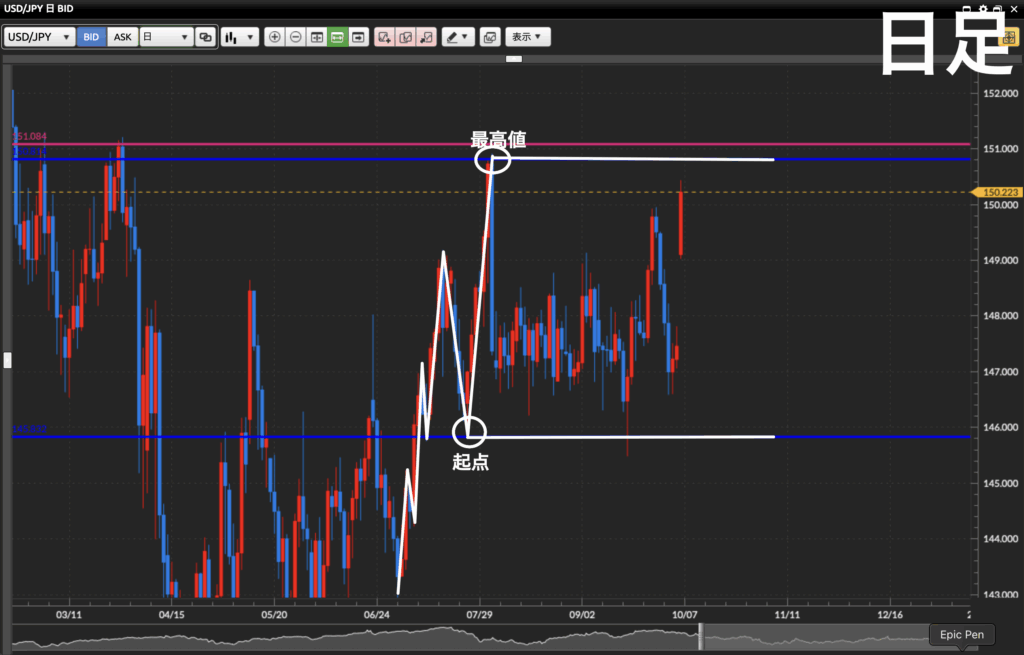Click the zoom out magnifier icon
The image size is (1024, 655).
coord(296,37)
